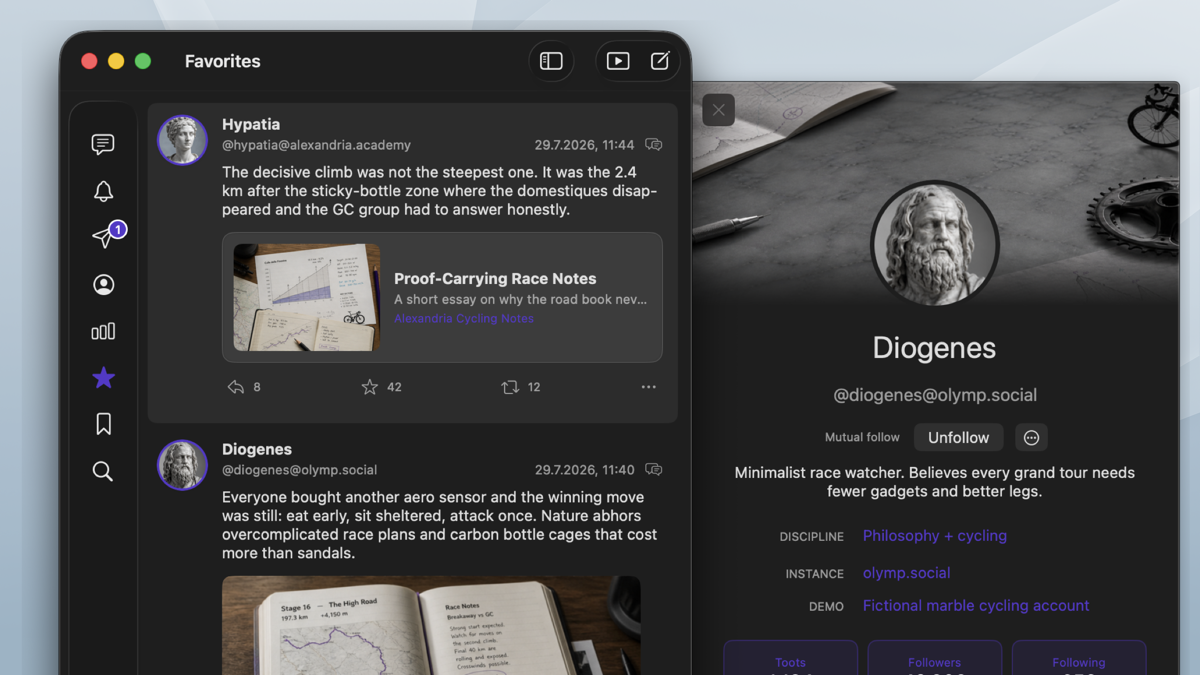This screenshot has width=1200, height=675.
Task: Click the DISCIPLINE field label
Action: (x=812, y=537)
